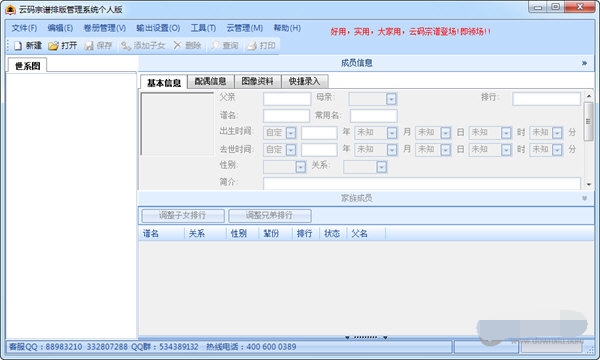600x360 pixels.
Task: Click the 谱名 input field
Action: pyautogui.click(x=286, y=116)
